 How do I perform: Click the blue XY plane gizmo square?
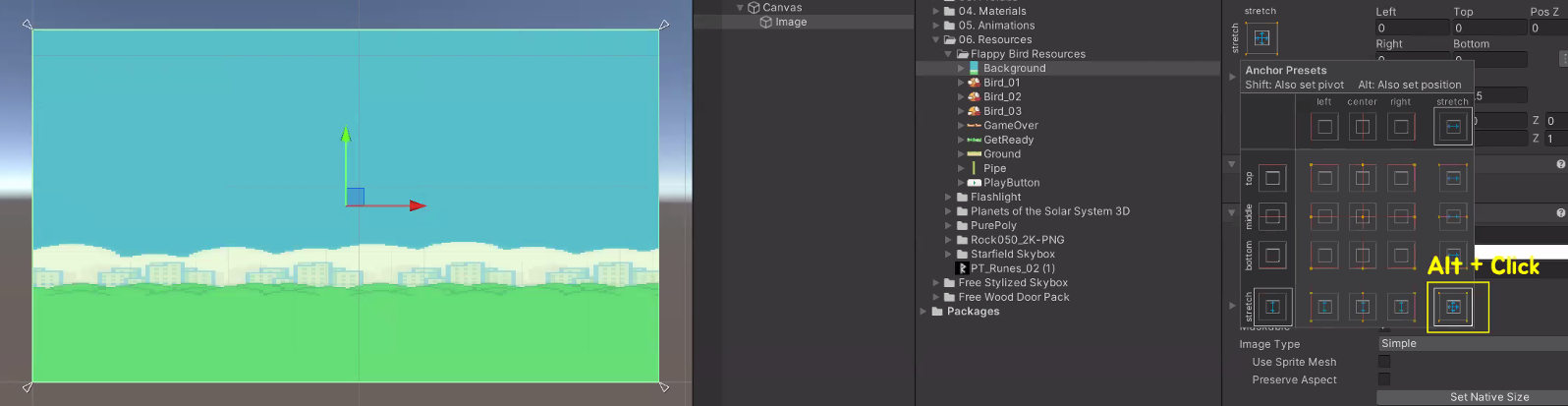pos(356,197)
